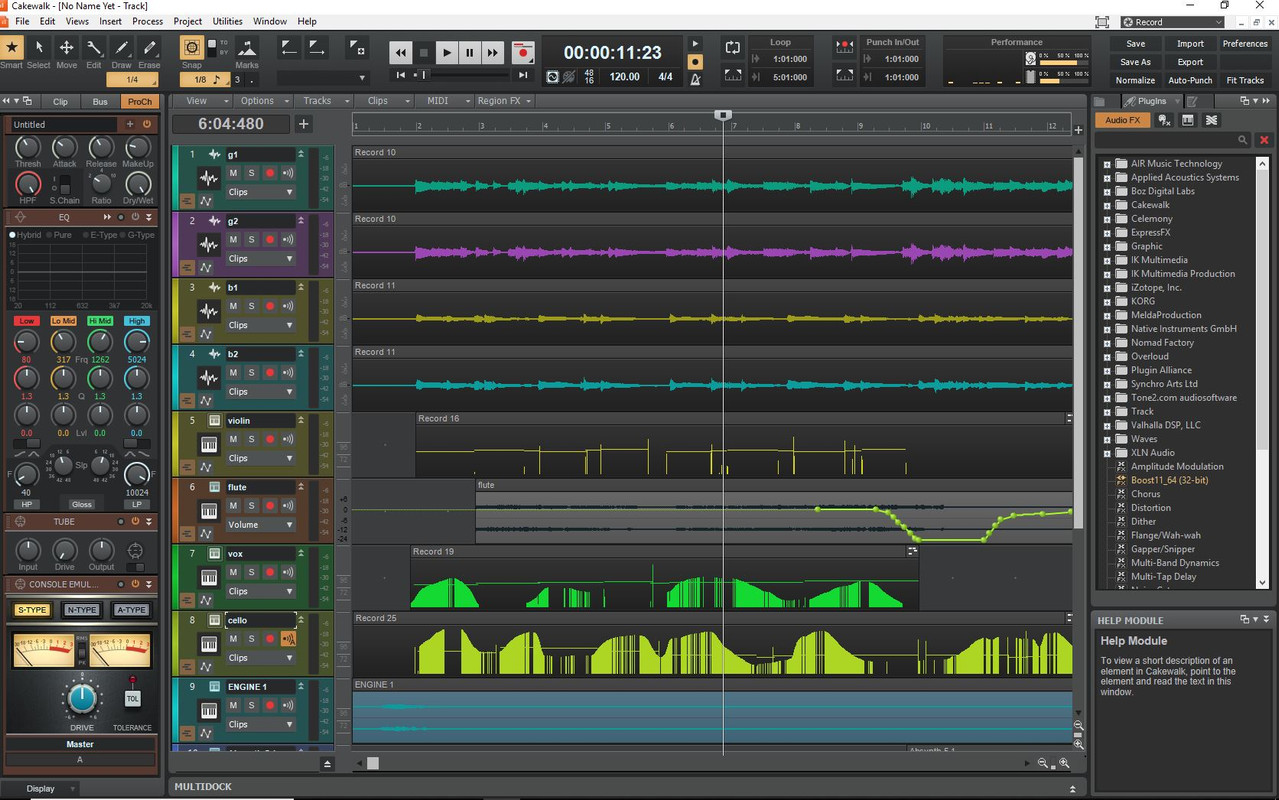
Task: Clear the plugin search with red X
Action: tap(1264, 140)
